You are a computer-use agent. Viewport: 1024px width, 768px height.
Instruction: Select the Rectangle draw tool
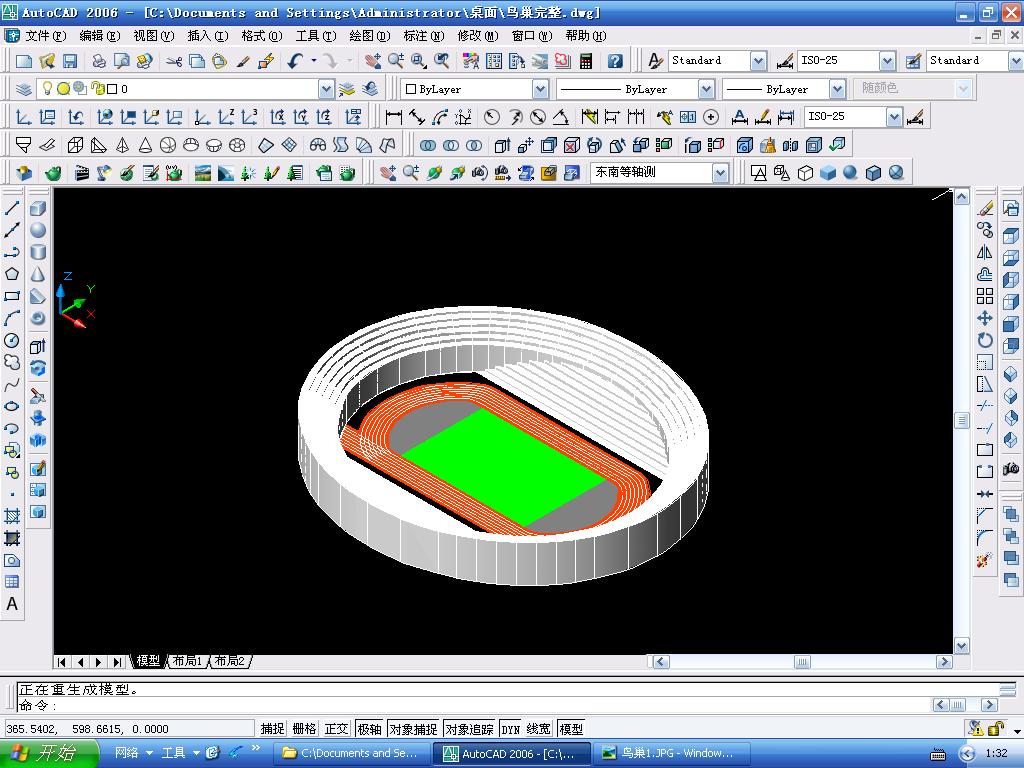tap(12, 296)
